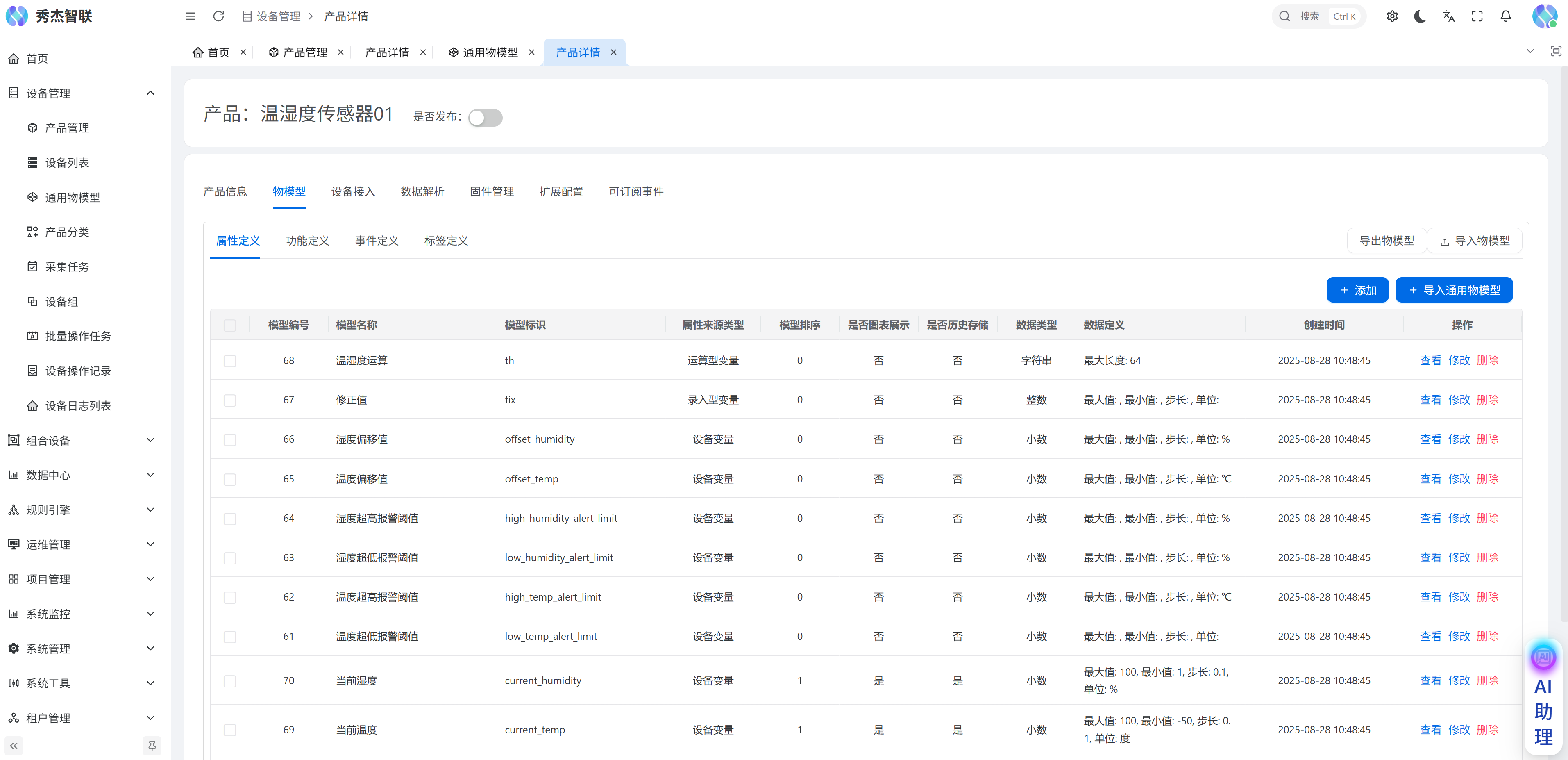Click the refresh page icon
This screenshot has width=1568, height=760.
218,16
